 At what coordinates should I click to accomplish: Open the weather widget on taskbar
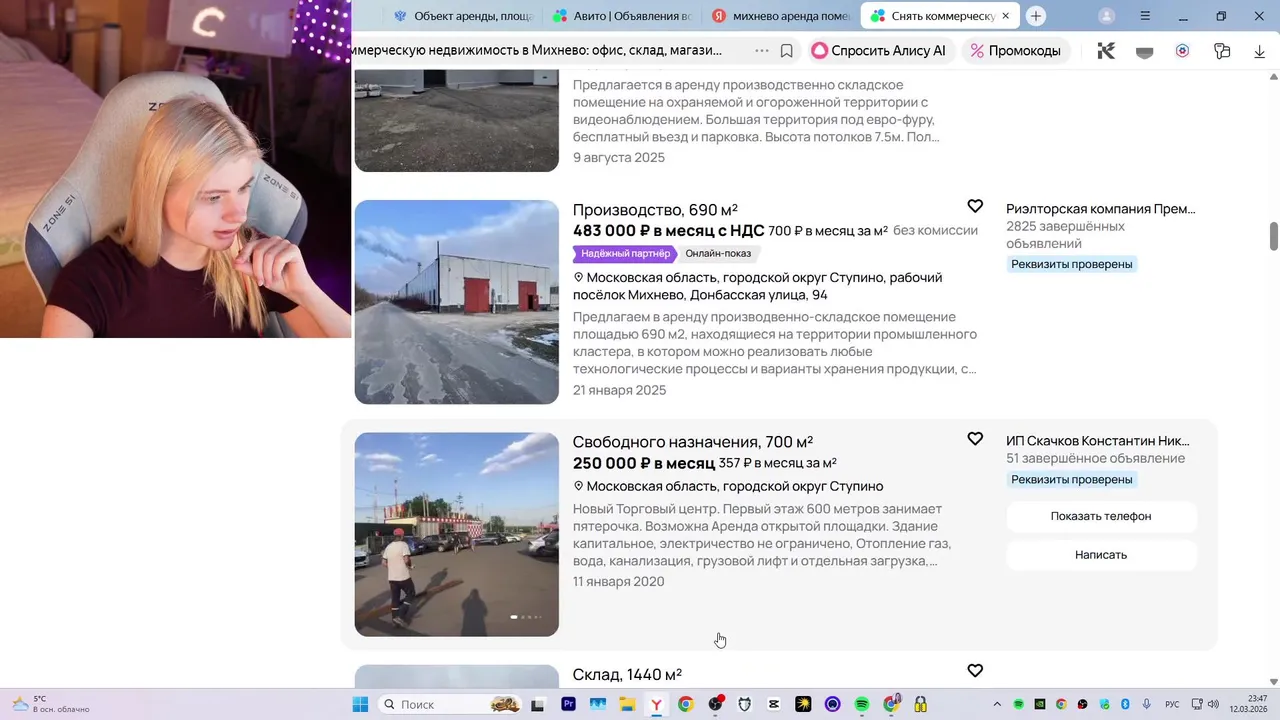(50, 704)
